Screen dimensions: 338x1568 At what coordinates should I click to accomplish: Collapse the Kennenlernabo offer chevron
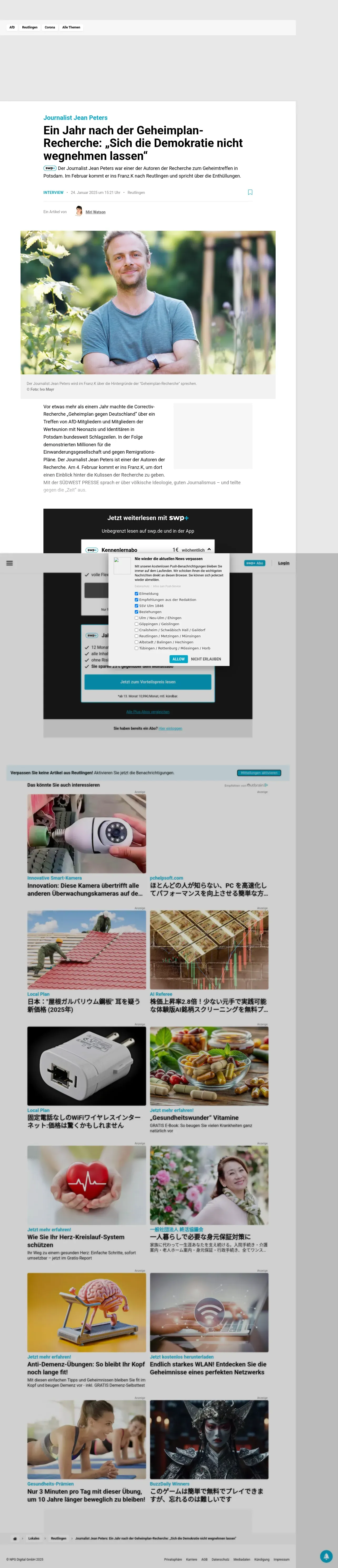click(x=209, y=549)
